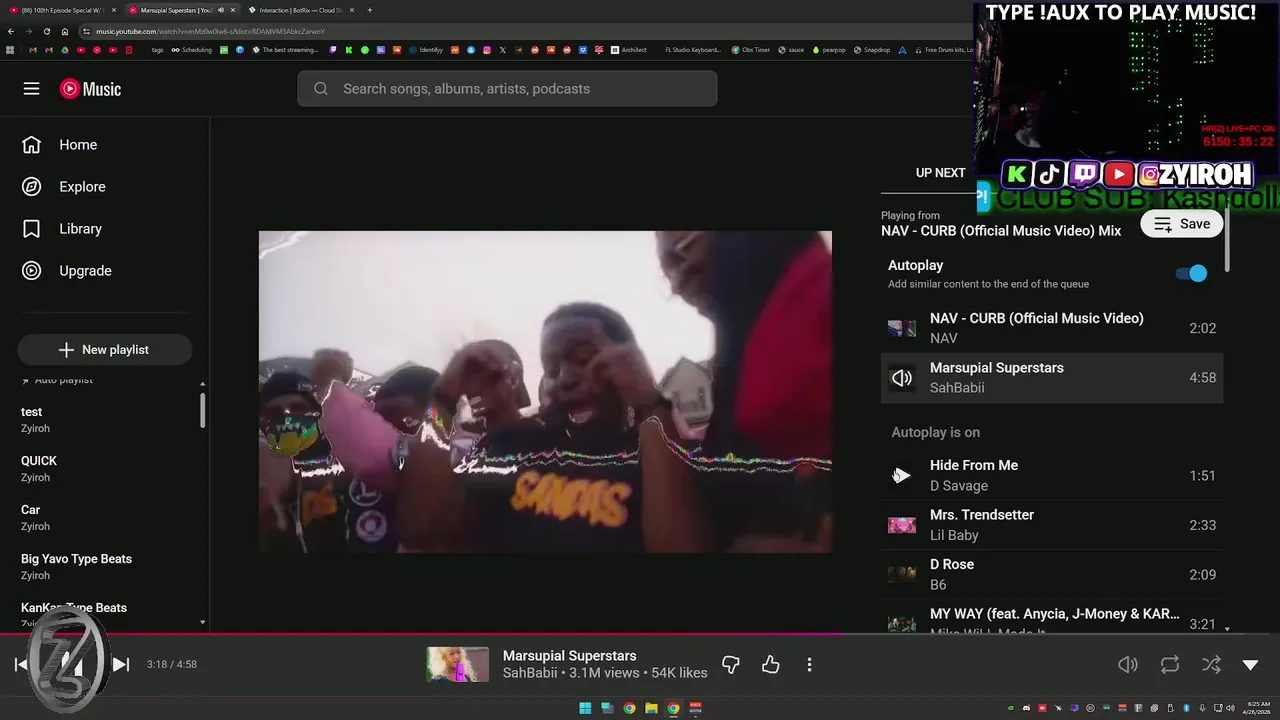Open a new browser tab
1280x720 pixels.
pos(370,10)
